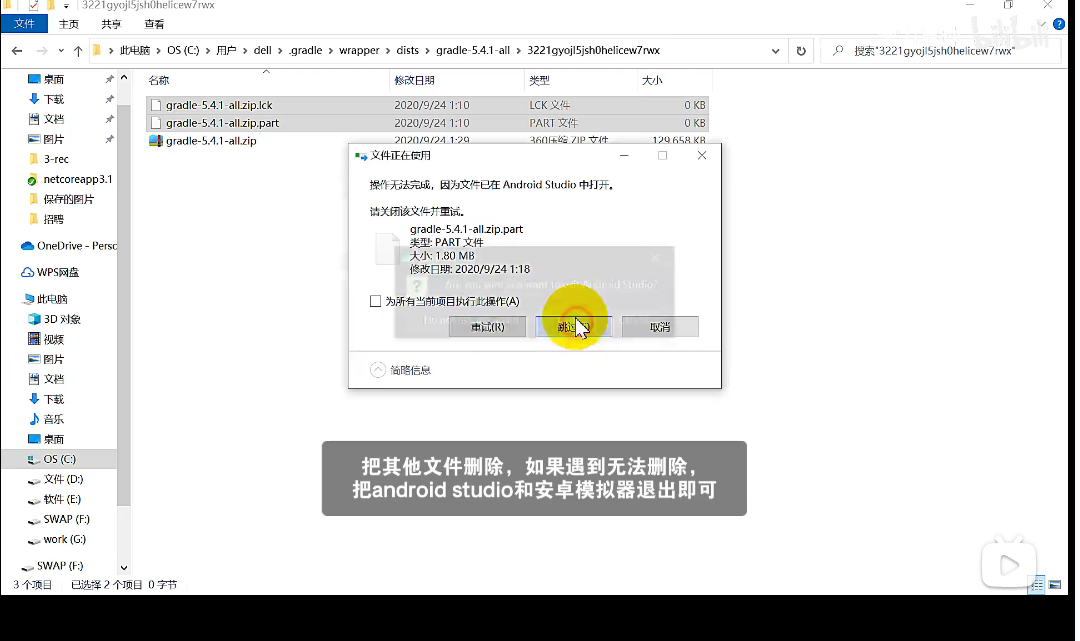The width and height of the screenshot is (1080, 641).
Task: Click the sidebar scrollbar up arrow
Action: (124, 78)
